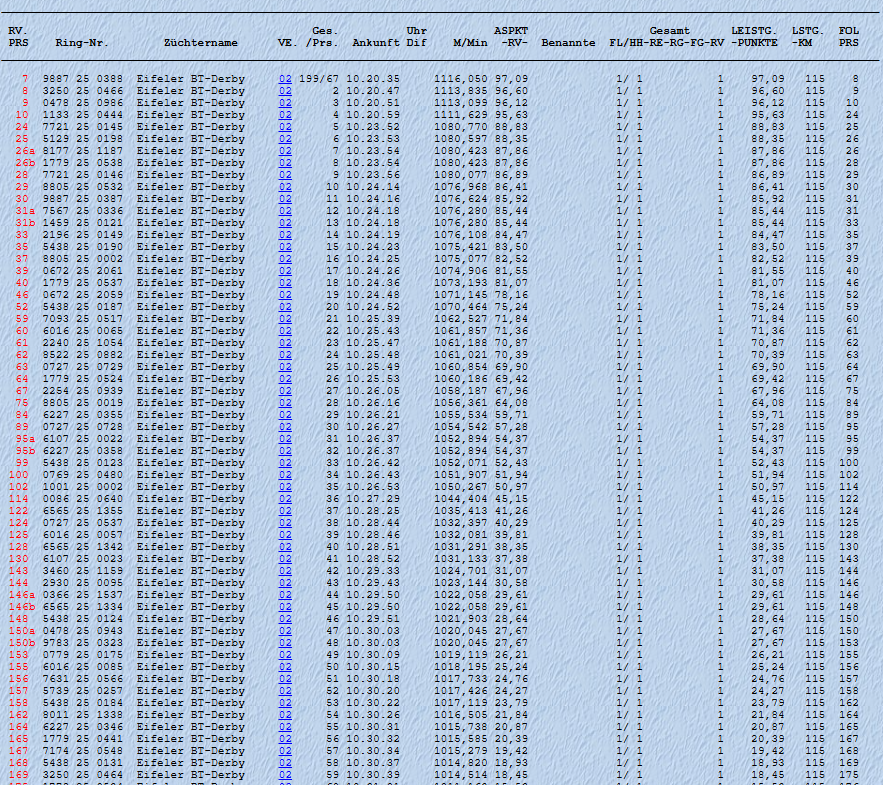Open 02 link for ring 7631 25 0566

click(x=285, y=679)
